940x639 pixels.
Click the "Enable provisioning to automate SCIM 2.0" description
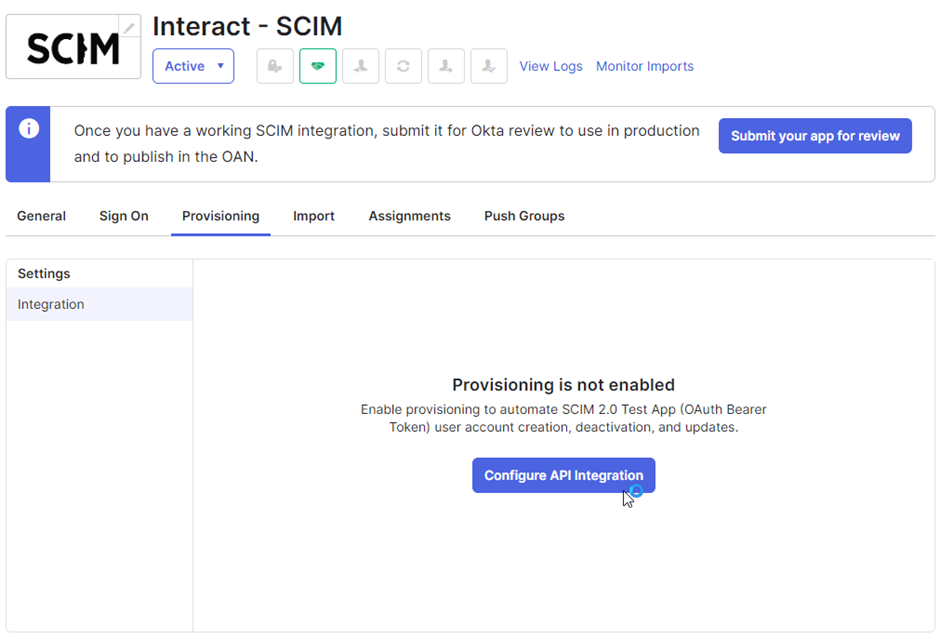[564, 418]
